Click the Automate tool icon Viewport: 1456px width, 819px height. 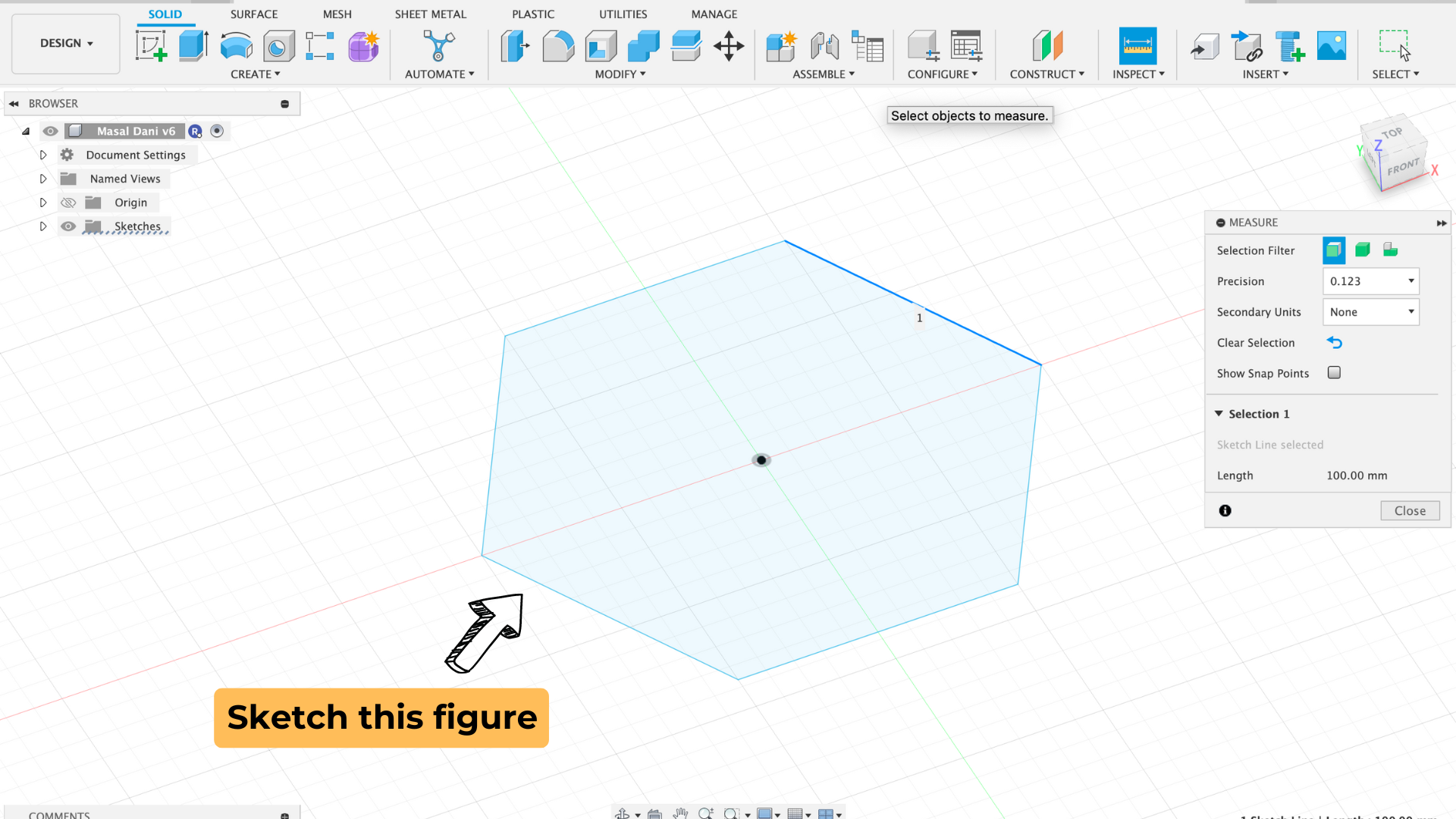pos(439,46)
